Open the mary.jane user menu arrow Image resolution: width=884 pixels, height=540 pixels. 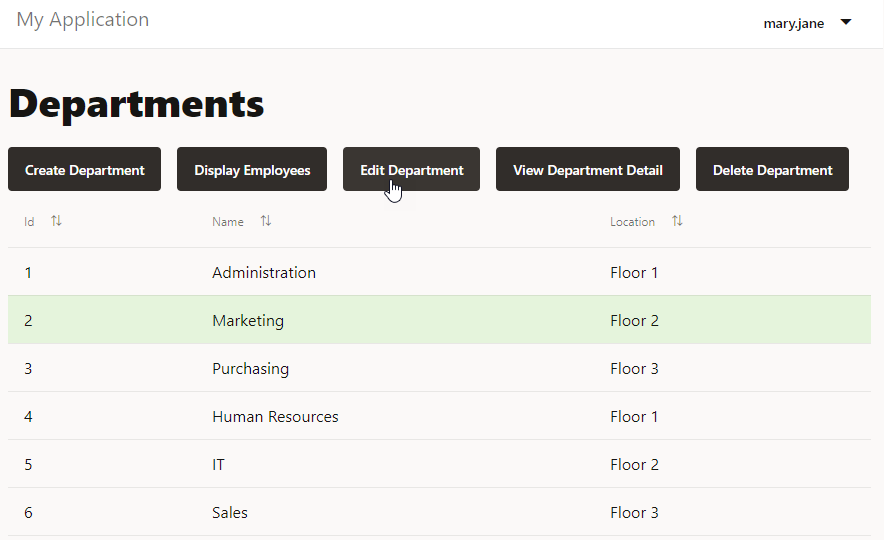coord(846,22)
